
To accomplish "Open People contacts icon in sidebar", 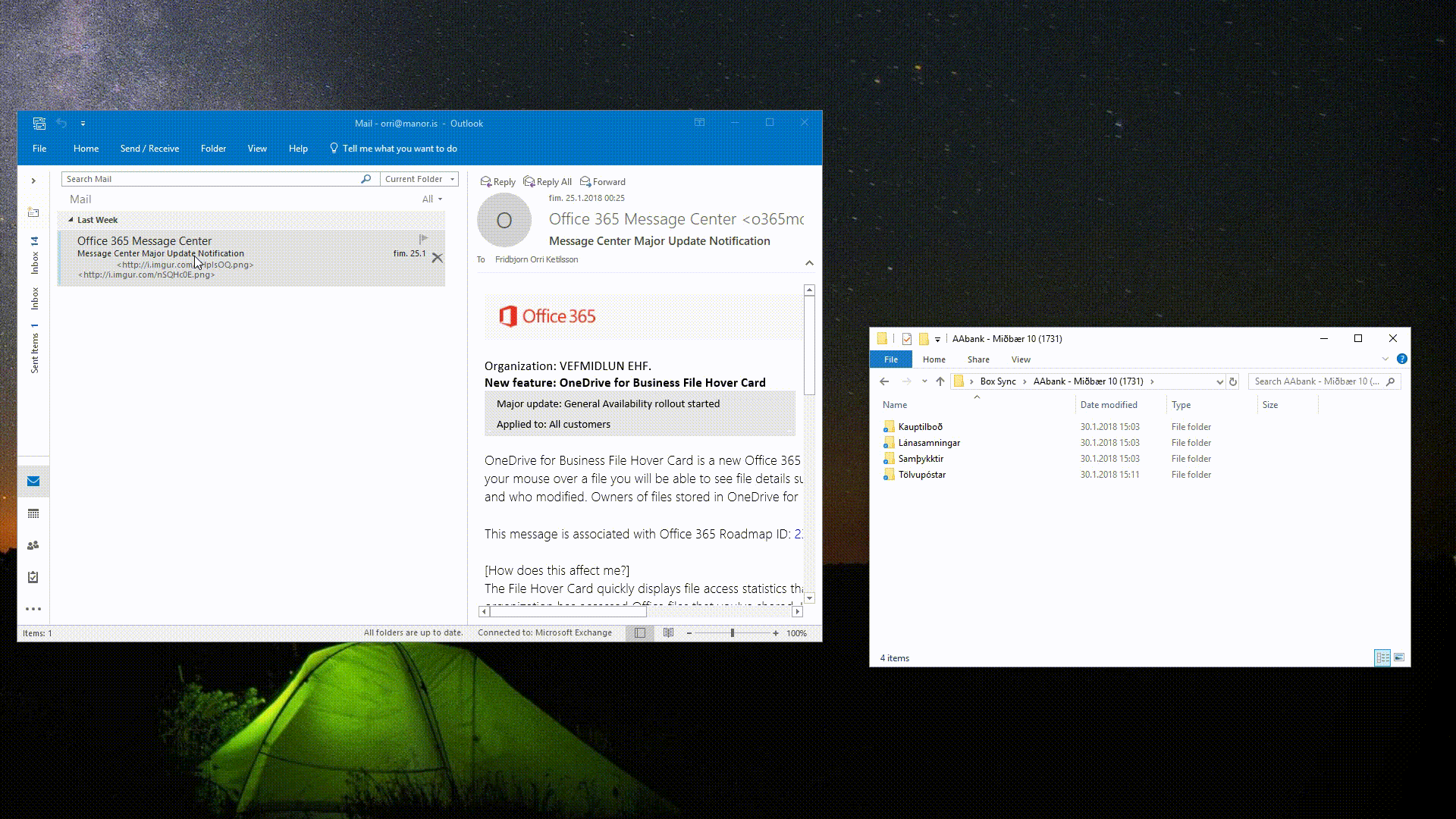I will (33, 546).
